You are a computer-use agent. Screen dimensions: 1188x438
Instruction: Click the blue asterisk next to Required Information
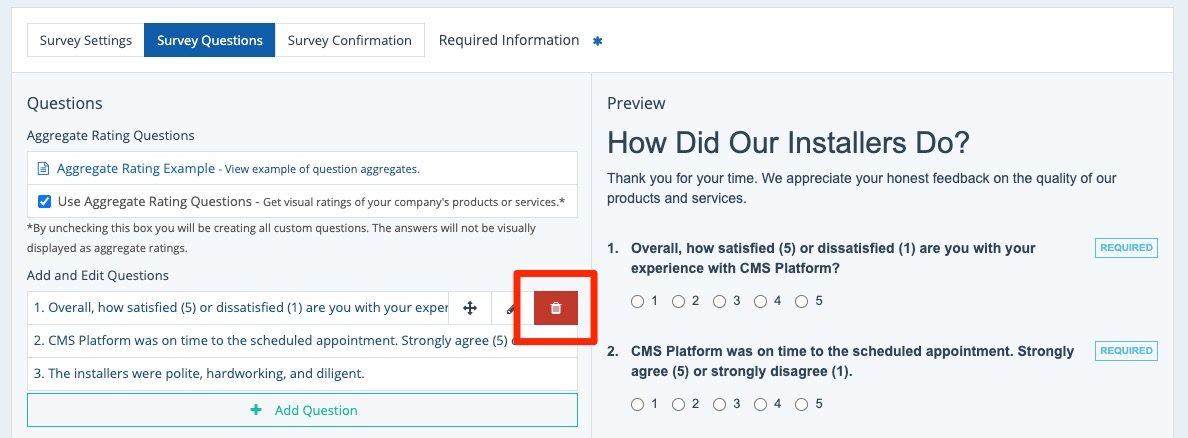[x=598, y=41]
